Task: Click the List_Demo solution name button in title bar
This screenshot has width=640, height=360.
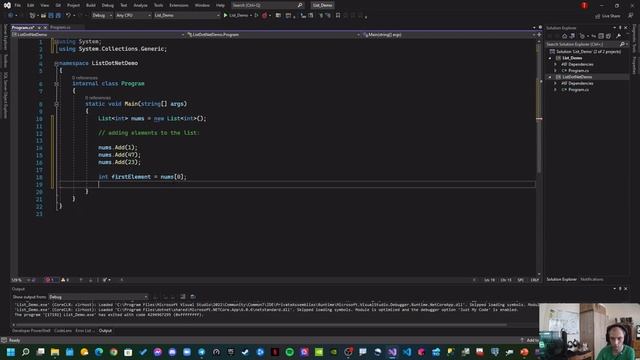Action: click(x=322, y=5)
